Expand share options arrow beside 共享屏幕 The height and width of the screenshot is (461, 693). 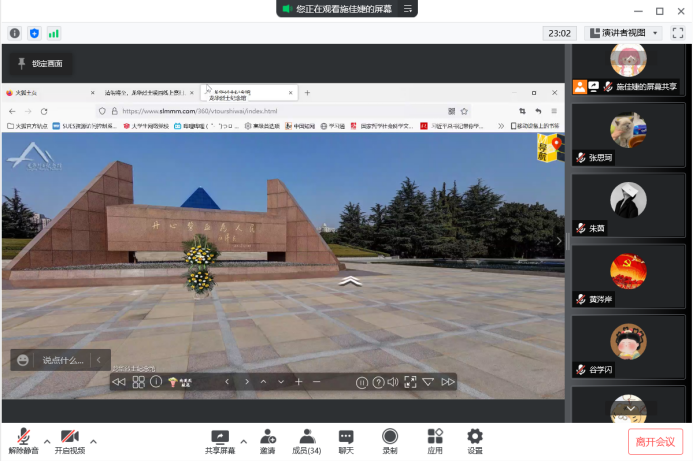point(243,441)
